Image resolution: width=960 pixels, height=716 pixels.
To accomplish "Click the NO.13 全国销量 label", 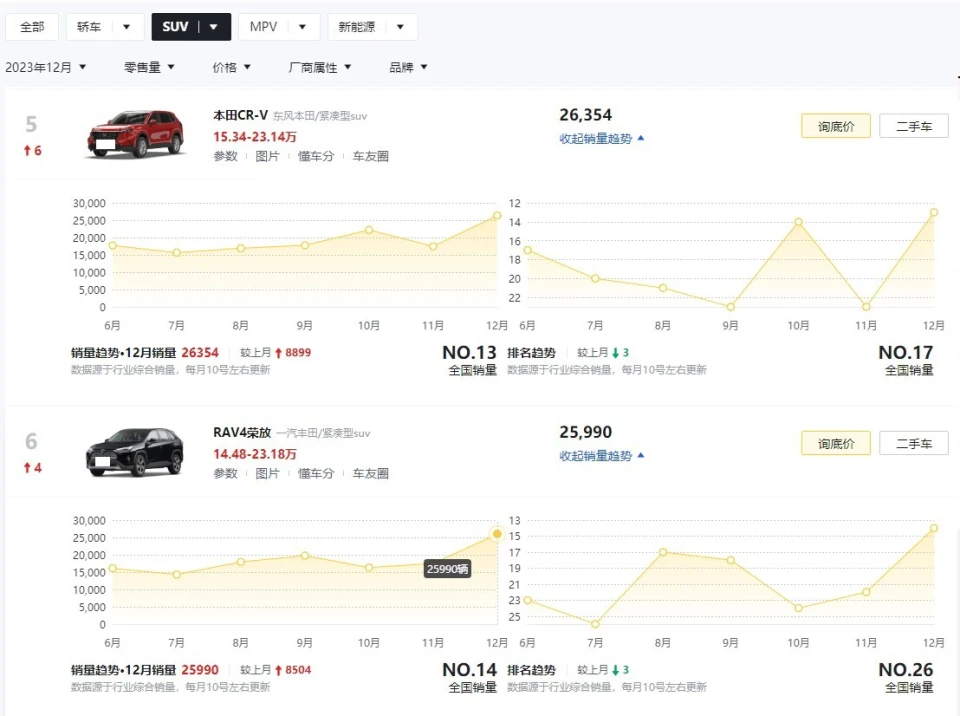I will tap(470, 360).
